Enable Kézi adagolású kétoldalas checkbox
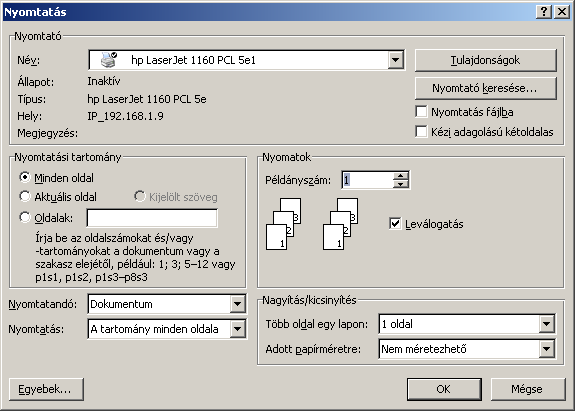Viewport: 575px width, 411px height. (x=421, y=131)
